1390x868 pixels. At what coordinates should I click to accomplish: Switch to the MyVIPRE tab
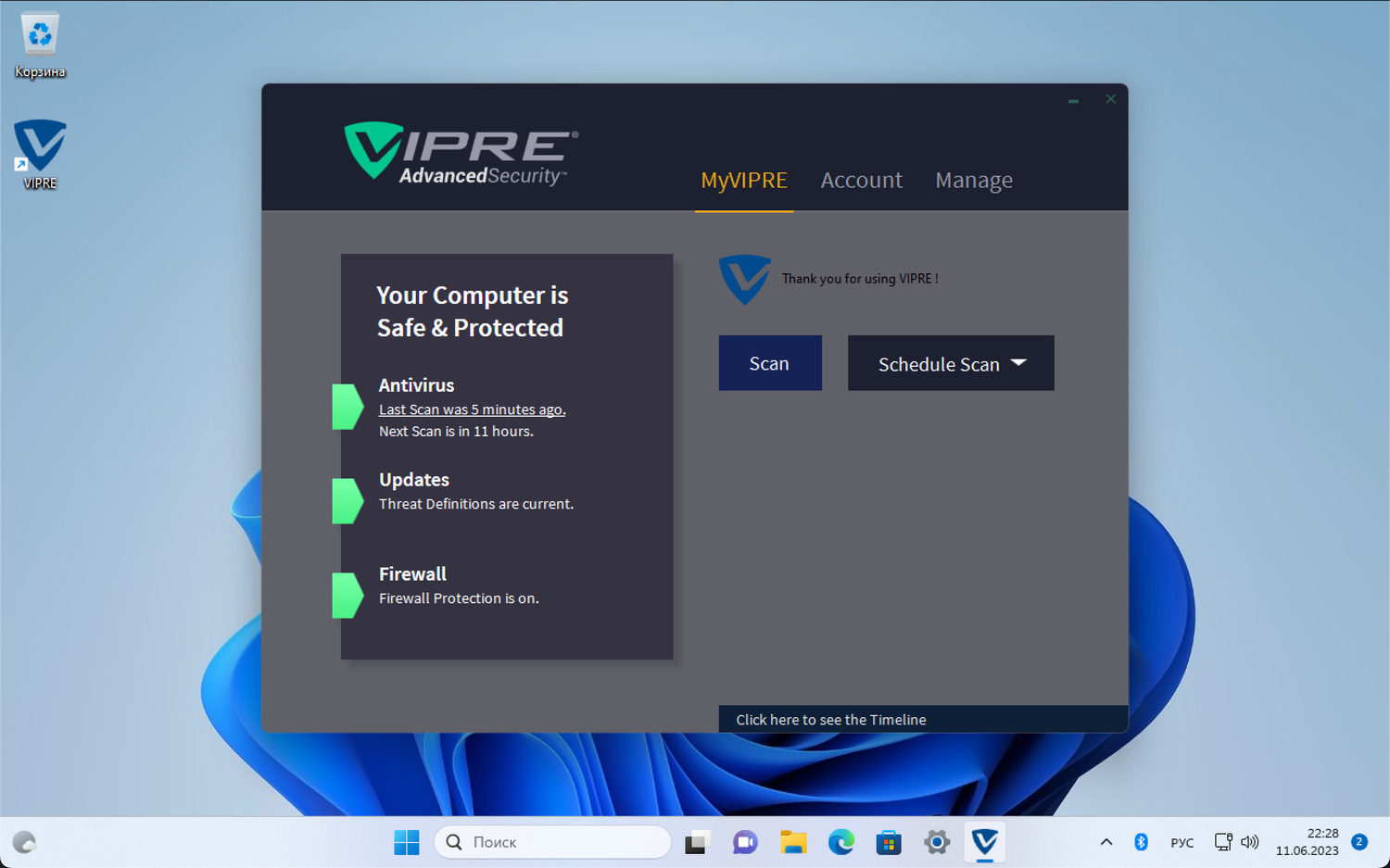click(x=744, y=180)
